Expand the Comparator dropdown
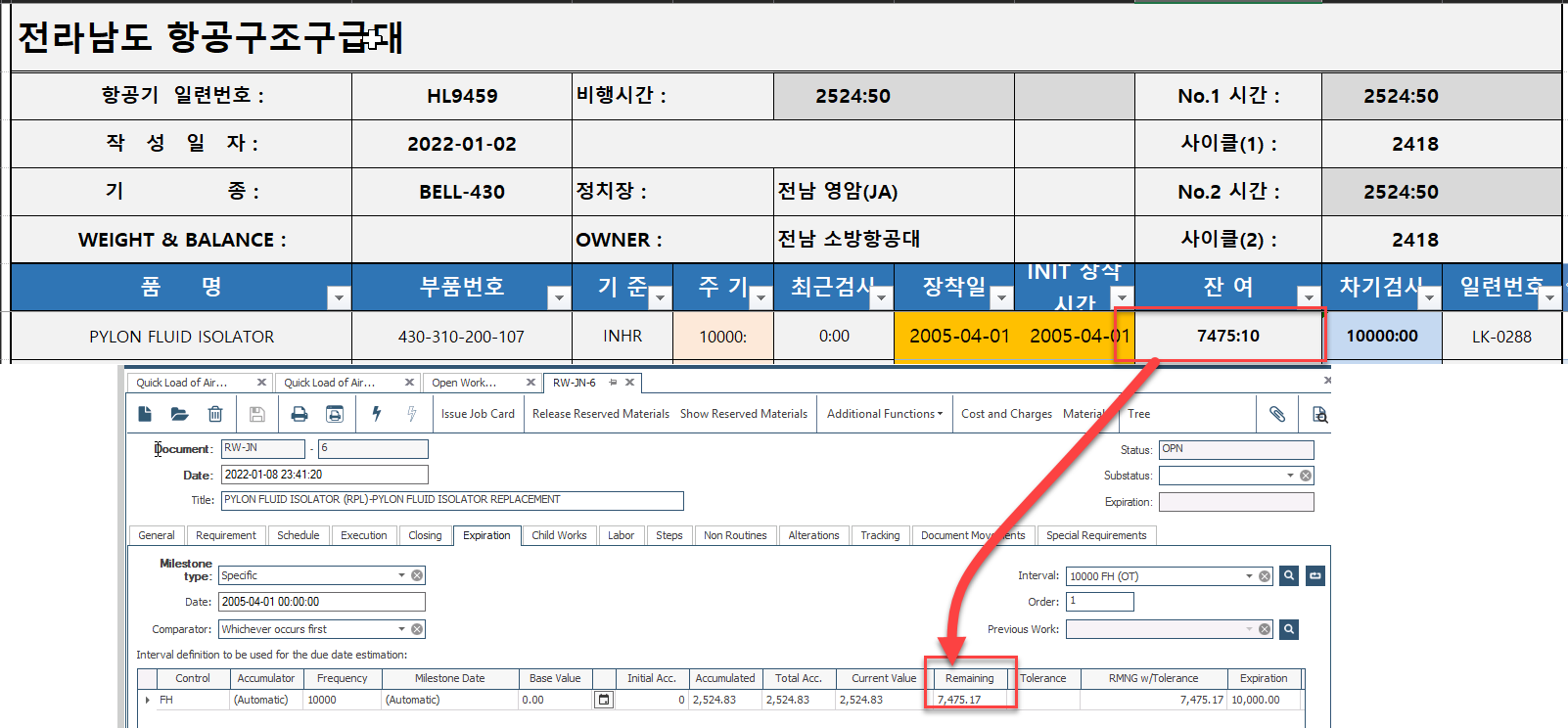 [x=401, y=629]
